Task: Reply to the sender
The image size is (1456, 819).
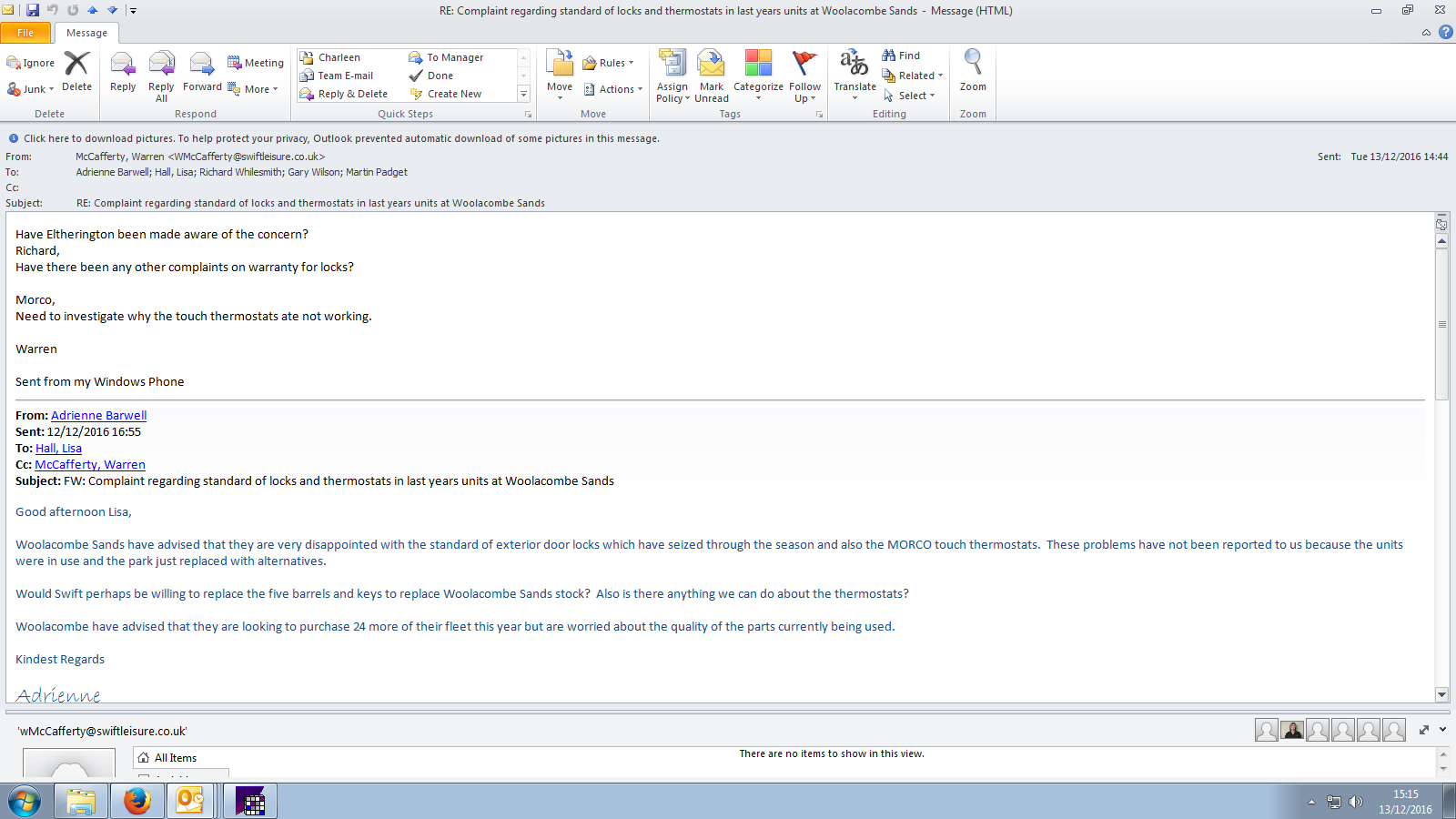Action: click(x=123, y=73)
